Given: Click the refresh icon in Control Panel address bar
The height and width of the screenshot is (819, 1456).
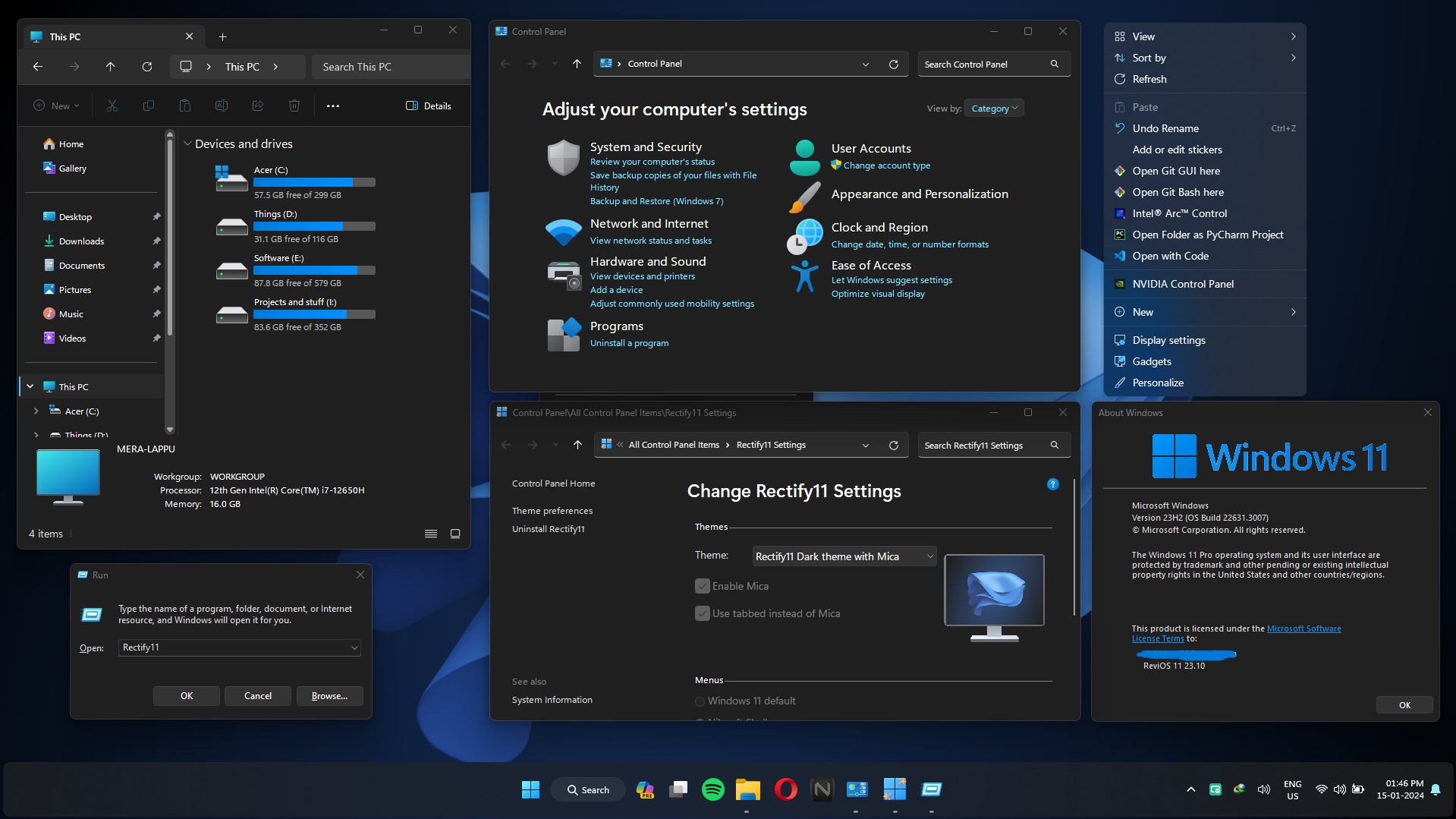Looking at the screenshot, I should coord(894,65).
